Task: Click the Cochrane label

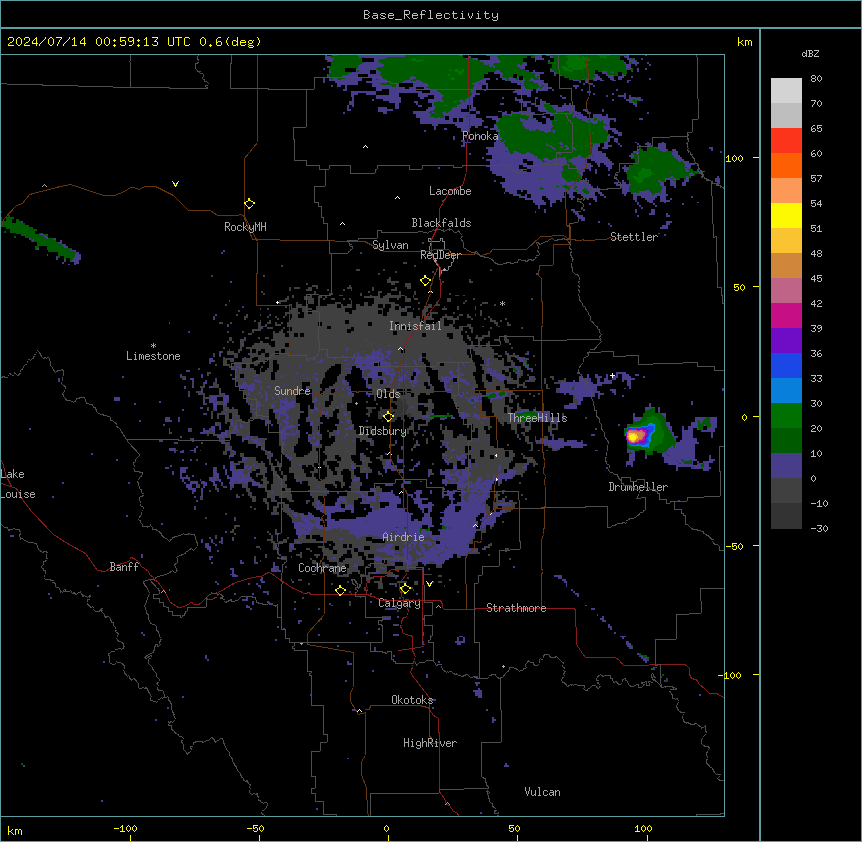Action: coord(323,568)
